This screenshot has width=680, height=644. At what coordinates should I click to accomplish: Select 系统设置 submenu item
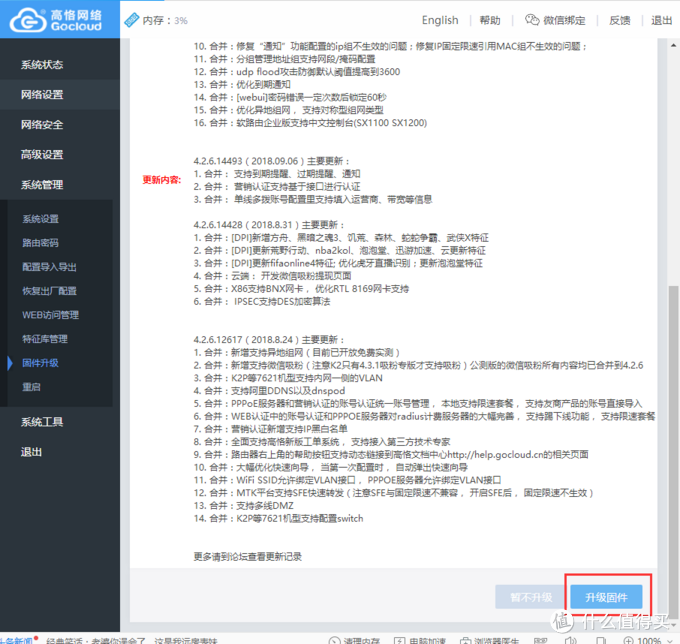41,219
